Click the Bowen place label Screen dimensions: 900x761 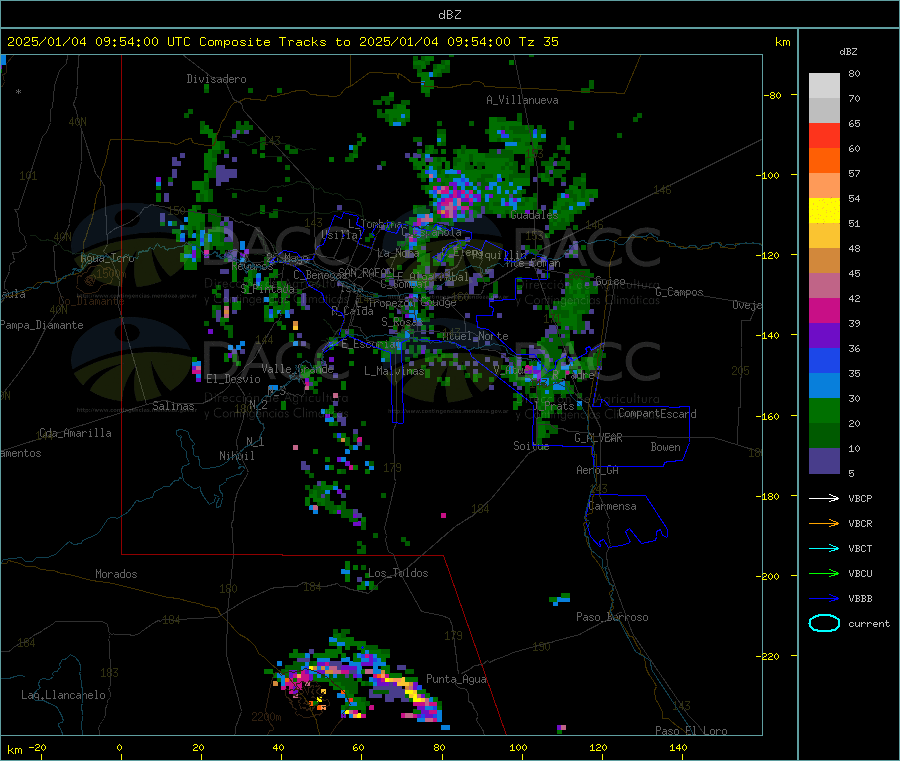point(665,447)
